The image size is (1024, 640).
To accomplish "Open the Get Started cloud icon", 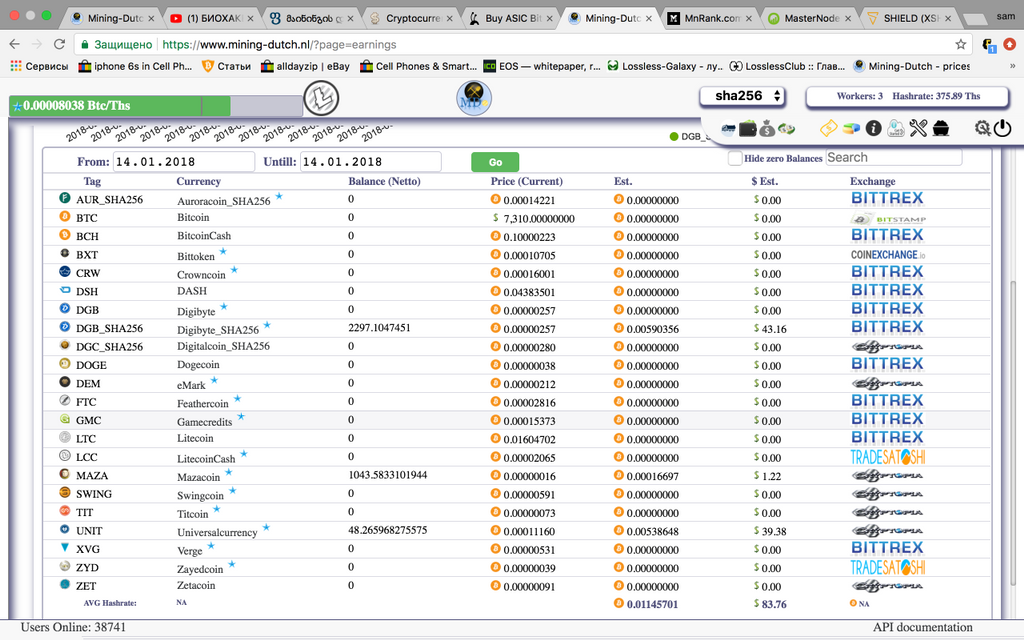I will click(896, 128).
